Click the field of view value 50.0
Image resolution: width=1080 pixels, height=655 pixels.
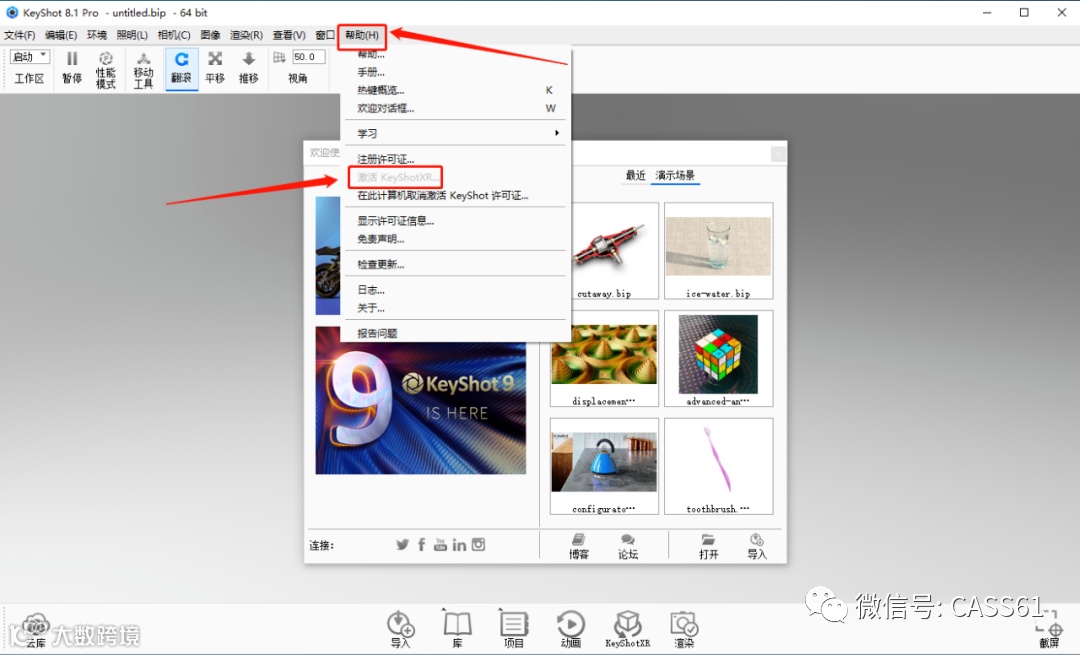pyautogui.click(x=308, y=57)
